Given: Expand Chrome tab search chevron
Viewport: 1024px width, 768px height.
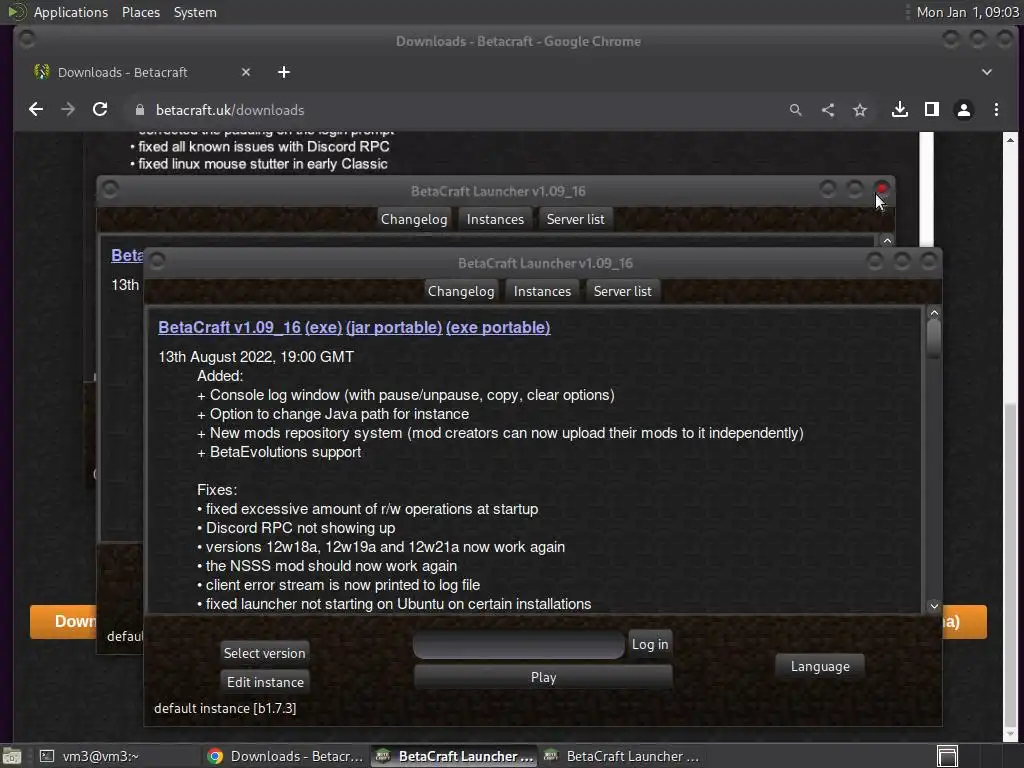Looking at the screenshot, I should pos(987,72).
